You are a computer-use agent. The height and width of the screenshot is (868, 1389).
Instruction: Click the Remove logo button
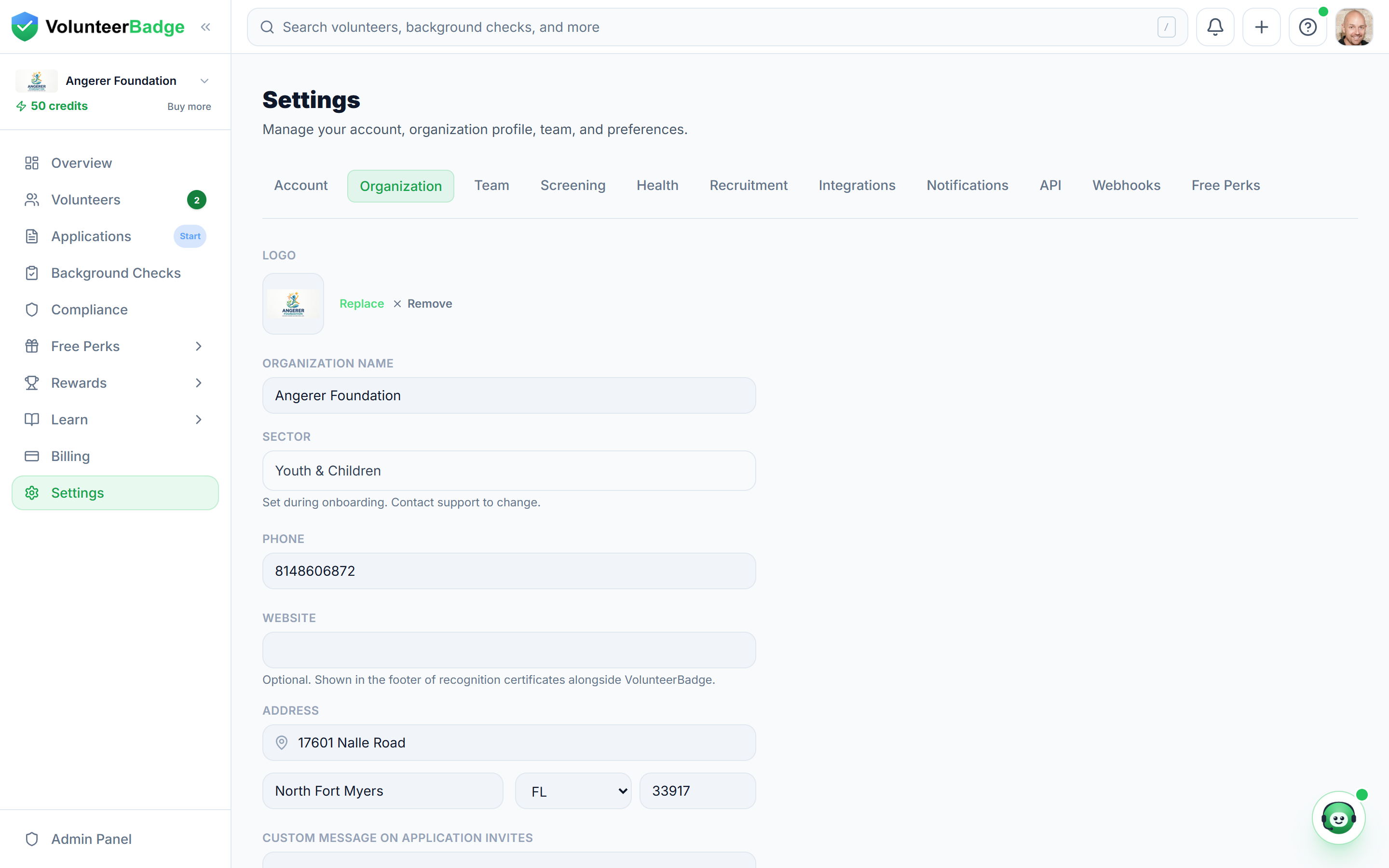pyautogui.click(x=422, y=304)
